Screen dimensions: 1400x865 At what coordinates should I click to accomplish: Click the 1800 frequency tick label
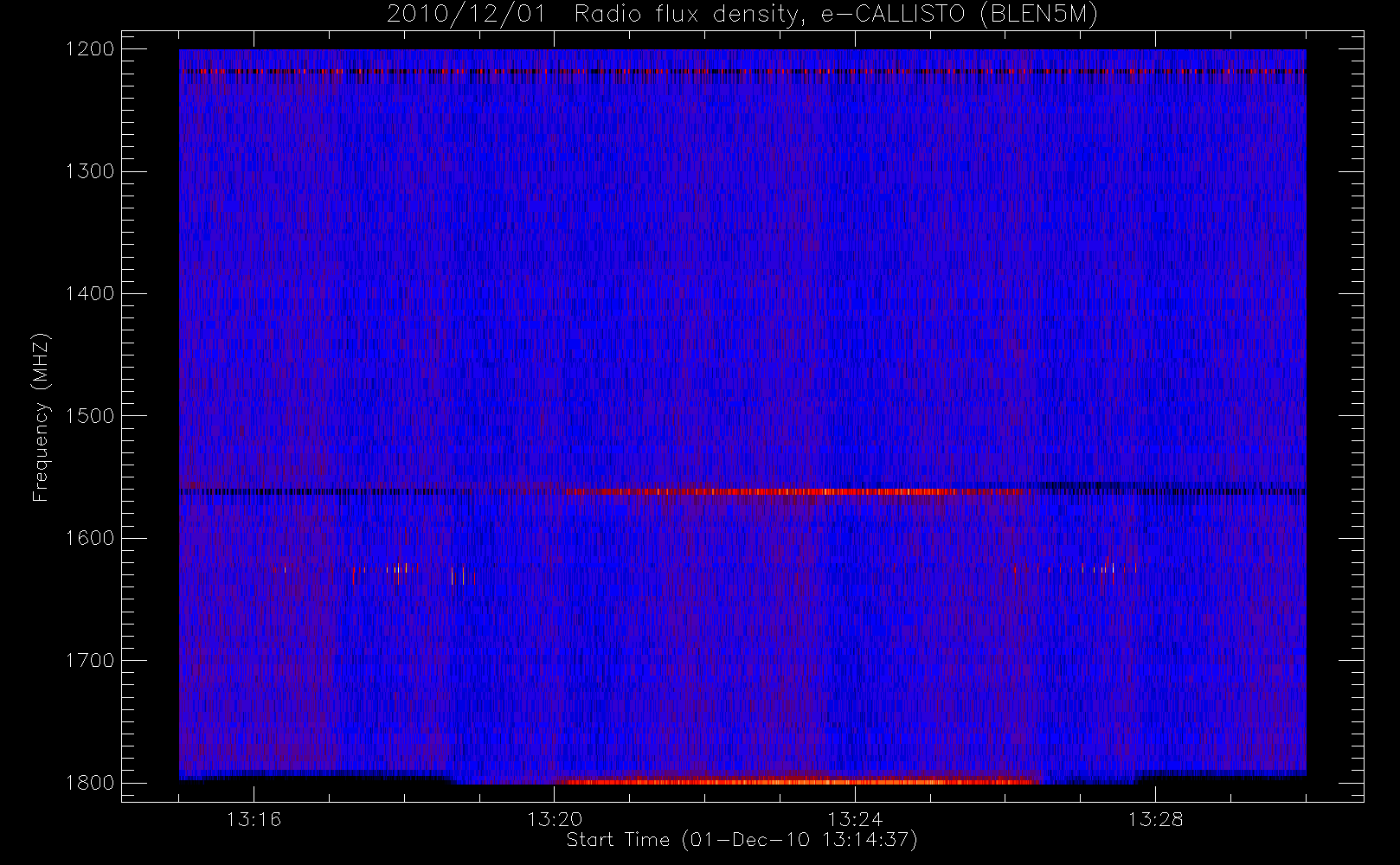pyautogui.click(x=91, y=783)
